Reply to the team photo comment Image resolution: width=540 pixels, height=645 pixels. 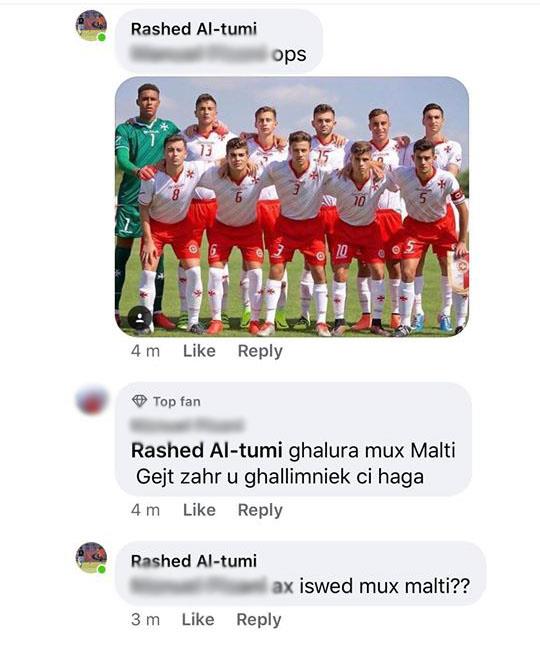click(260, 351)
